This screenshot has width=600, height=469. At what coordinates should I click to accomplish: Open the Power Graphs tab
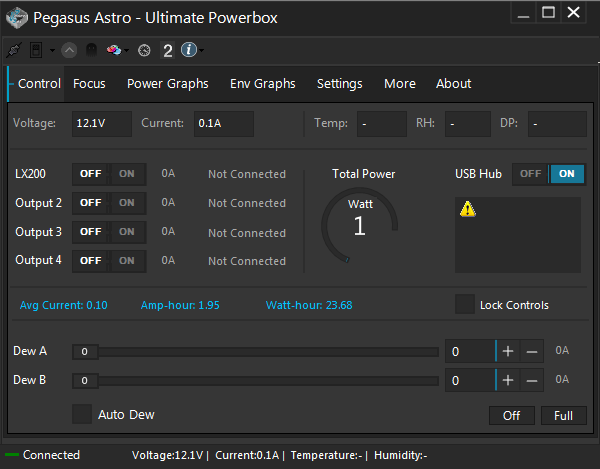(x=168, y=83)
